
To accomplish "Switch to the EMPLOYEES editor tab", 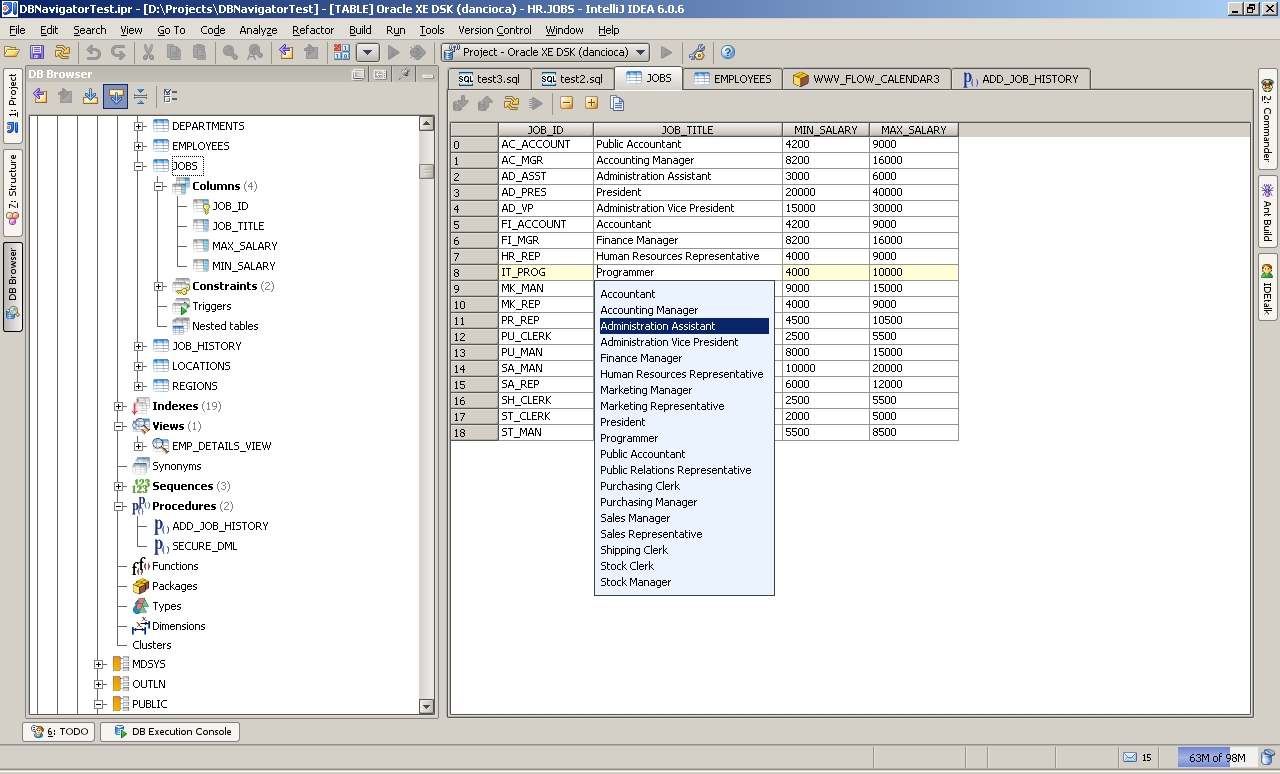I will [733, 79].
